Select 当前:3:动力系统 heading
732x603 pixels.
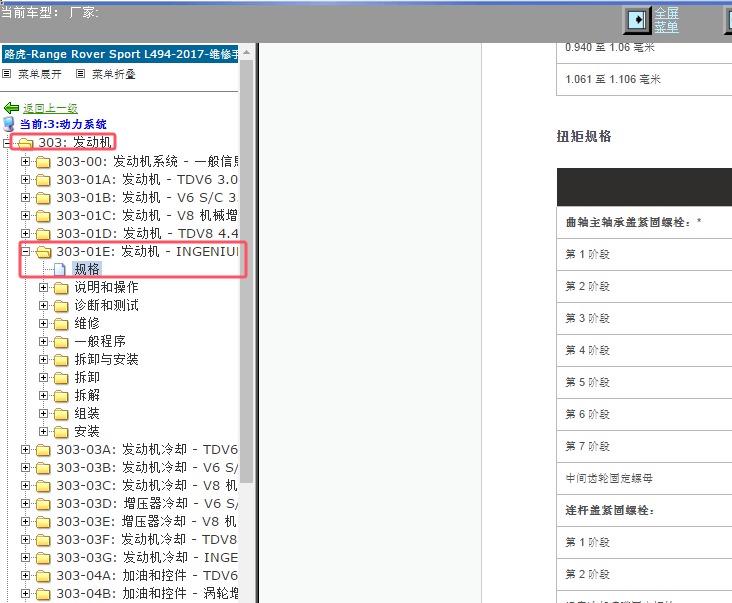(x=63, y=124)
